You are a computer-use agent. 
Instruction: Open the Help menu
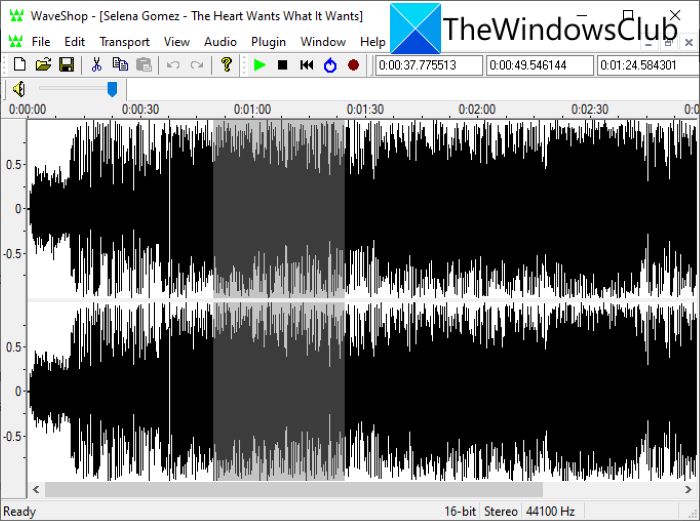pyautogui.click(x=373, y=42)
